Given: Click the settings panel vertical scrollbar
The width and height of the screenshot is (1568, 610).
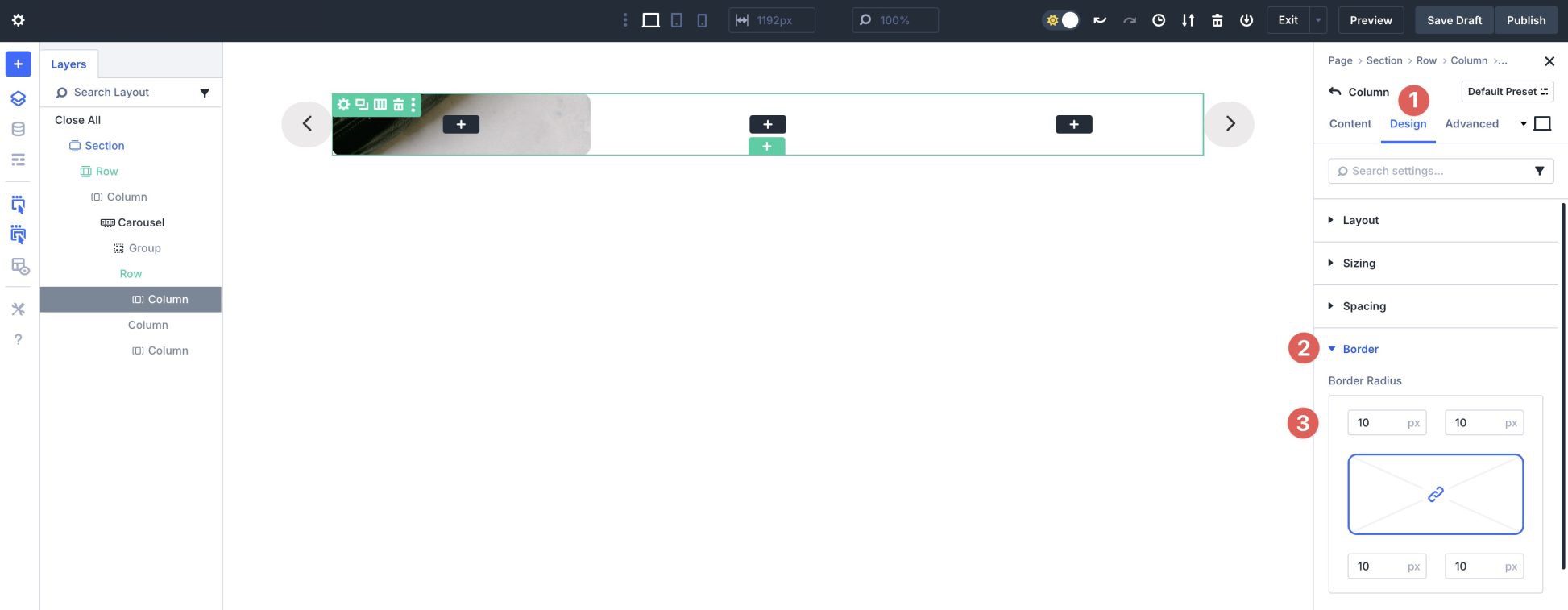Looking at the screenshot, I should coord(1564,387).
